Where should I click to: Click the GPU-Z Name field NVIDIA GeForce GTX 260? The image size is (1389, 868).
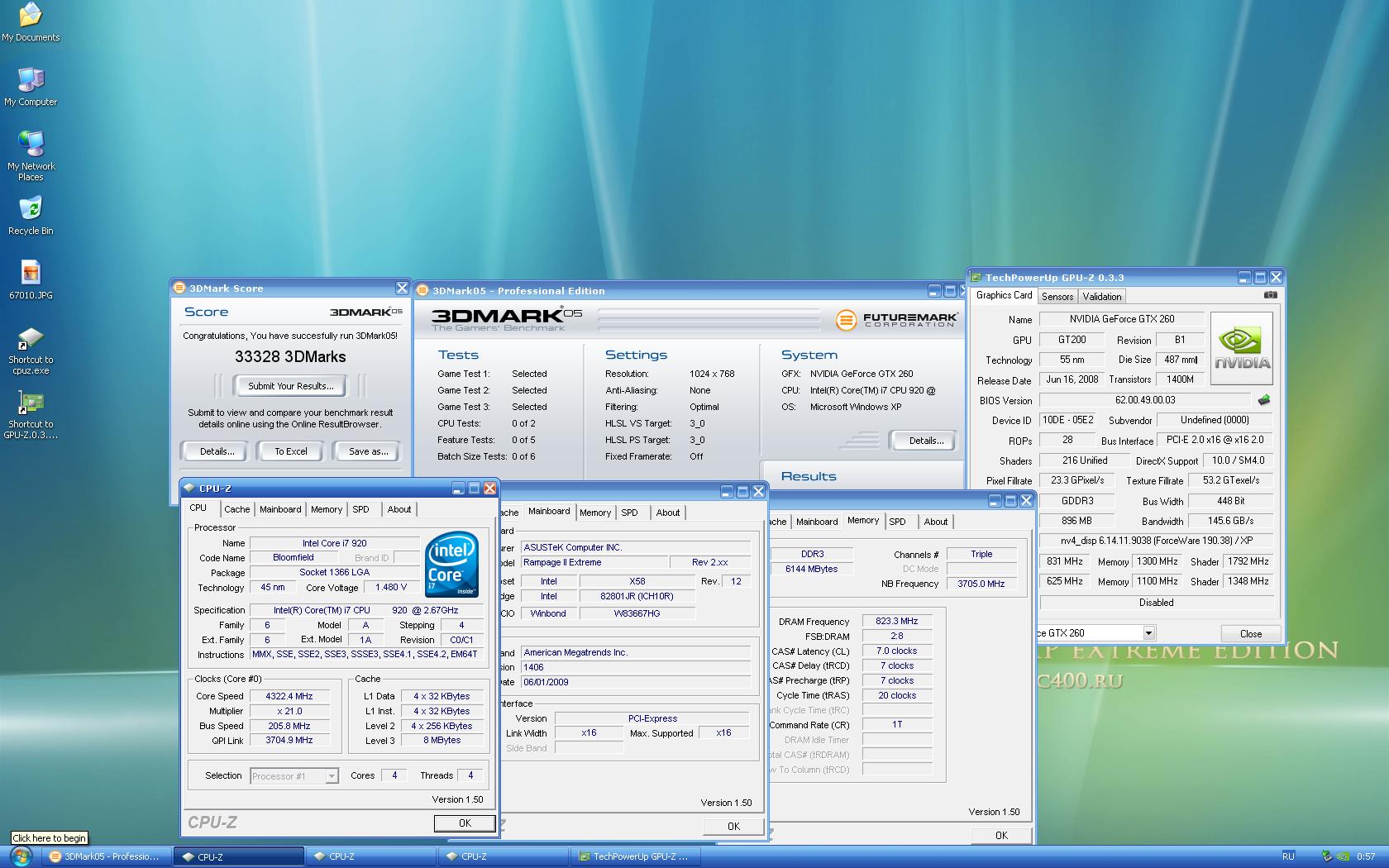coord(1122,319)
